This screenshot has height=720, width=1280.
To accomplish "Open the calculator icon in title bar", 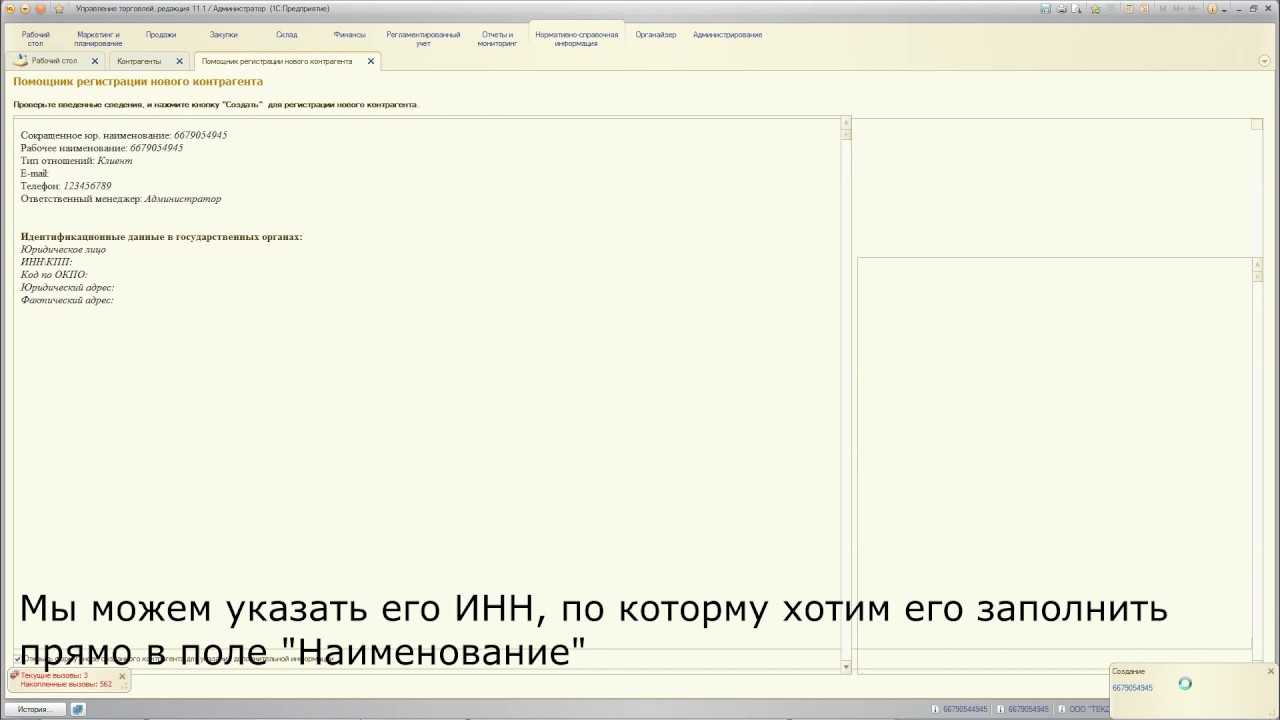I will click(x=1128, y=9).
